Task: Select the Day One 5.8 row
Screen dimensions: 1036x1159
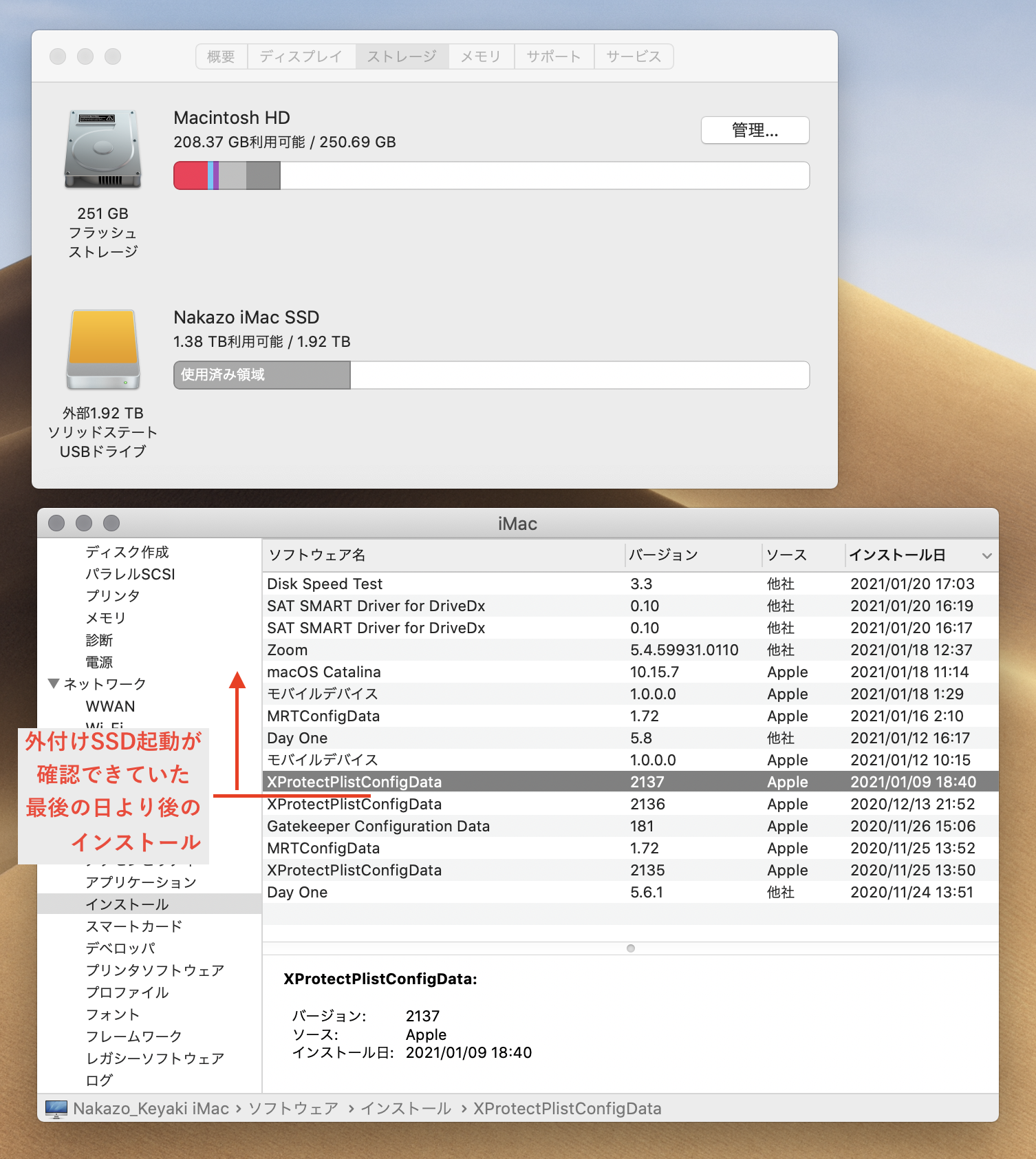Action: [x=630, y=738]
